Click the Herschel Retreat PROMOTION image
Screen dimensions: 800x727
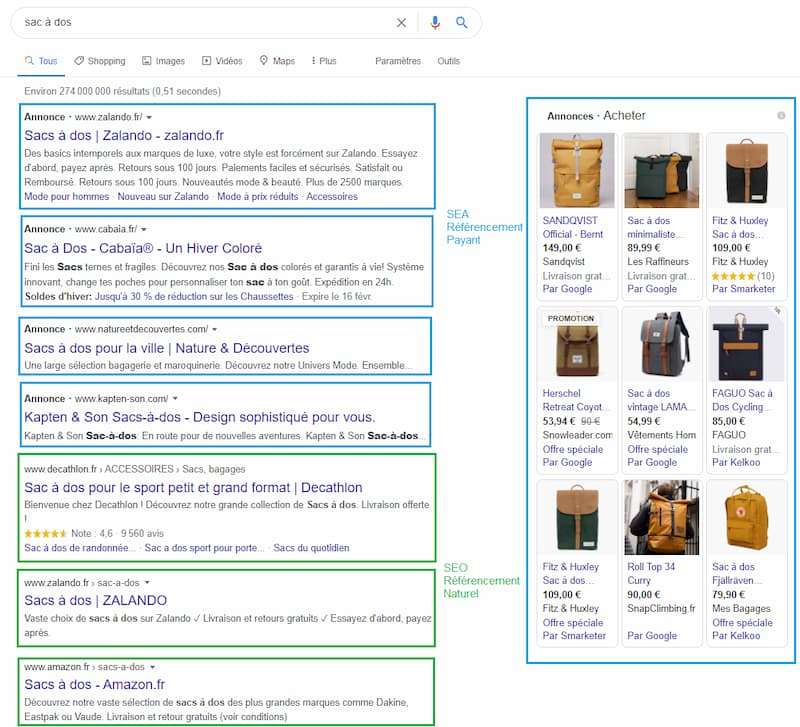(577, 345)
